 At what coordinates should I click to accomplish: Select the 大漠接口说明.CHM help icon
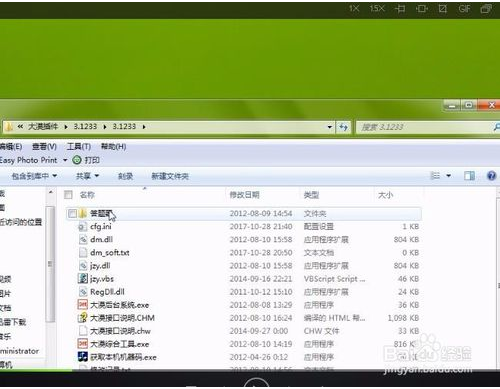tap(83, 318)
